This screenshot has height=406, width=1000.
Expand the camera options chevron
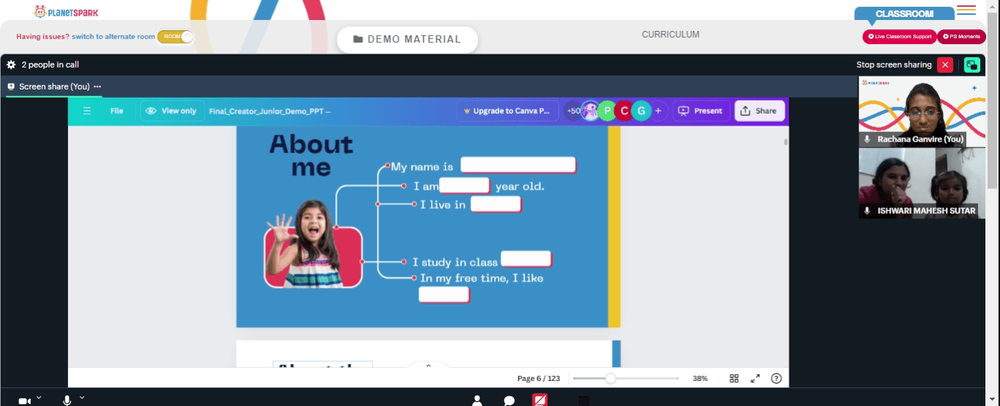click(x=39, y=397)
